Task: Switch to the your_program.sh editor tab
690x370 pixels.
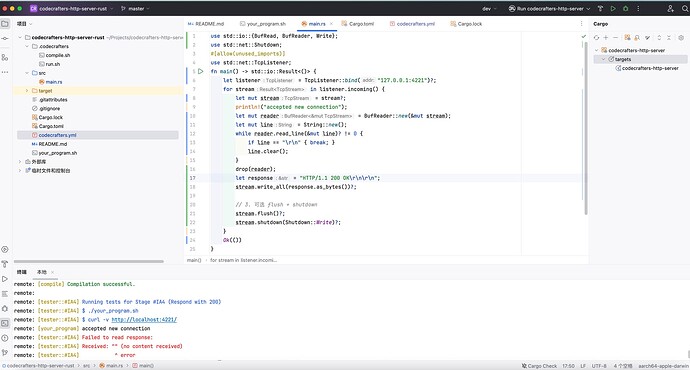Action: (x=263, y=24)
